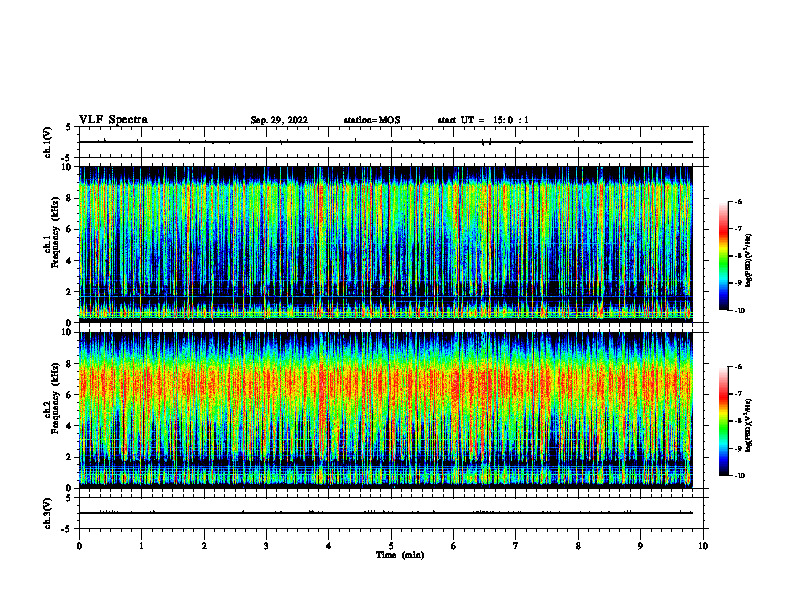Click the ch.2 spectrogram color scale bar
Image resolution: width=792 pixels, height=612 pixels.
pos(723,421)
